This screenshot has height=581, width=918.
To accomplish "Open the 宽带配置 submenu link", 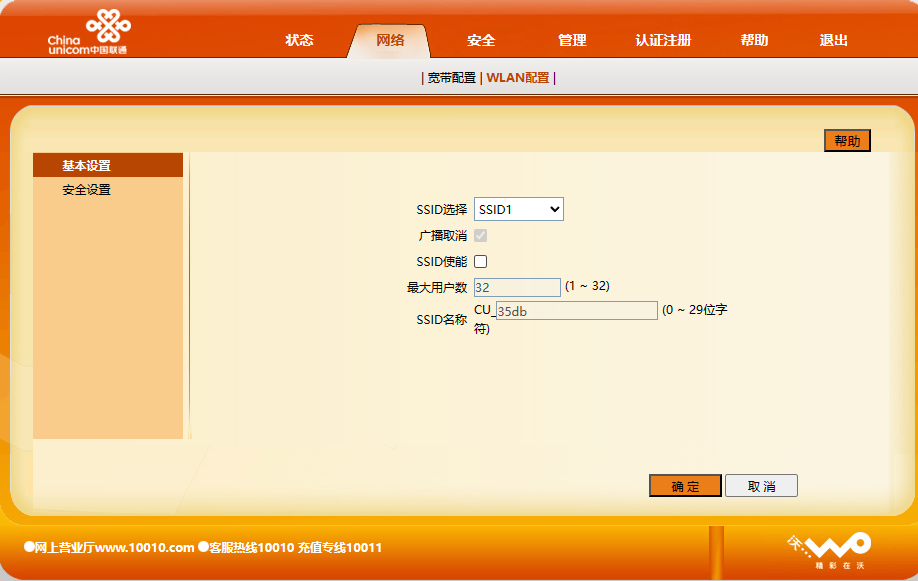I will point(451,78).
